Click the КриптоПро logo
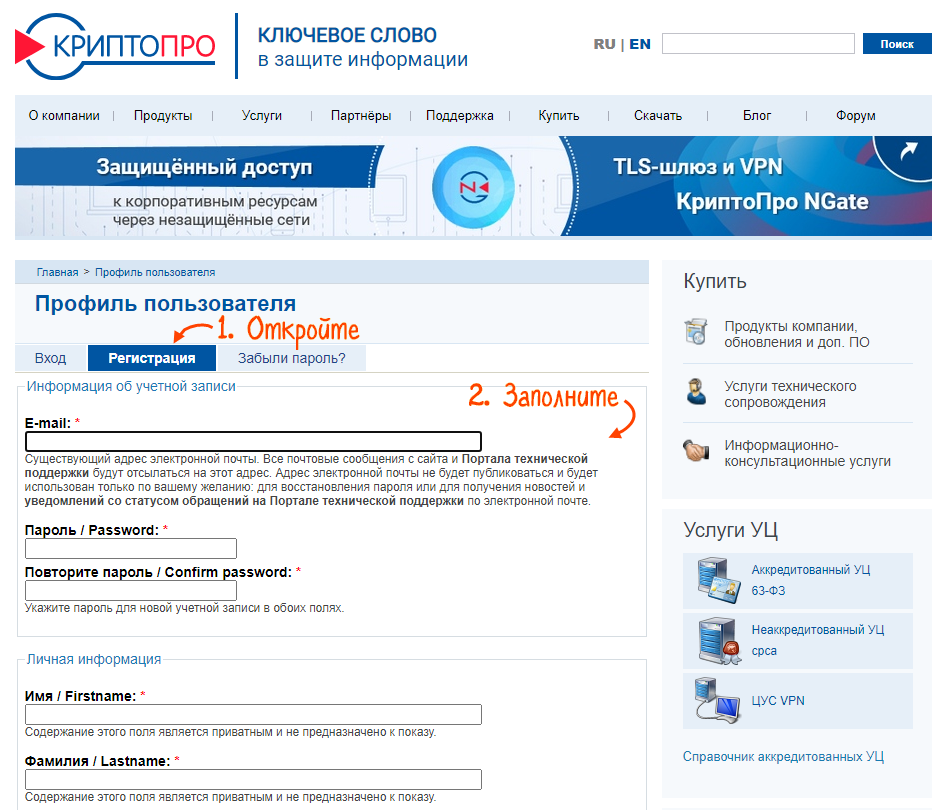 click(115, 46)
